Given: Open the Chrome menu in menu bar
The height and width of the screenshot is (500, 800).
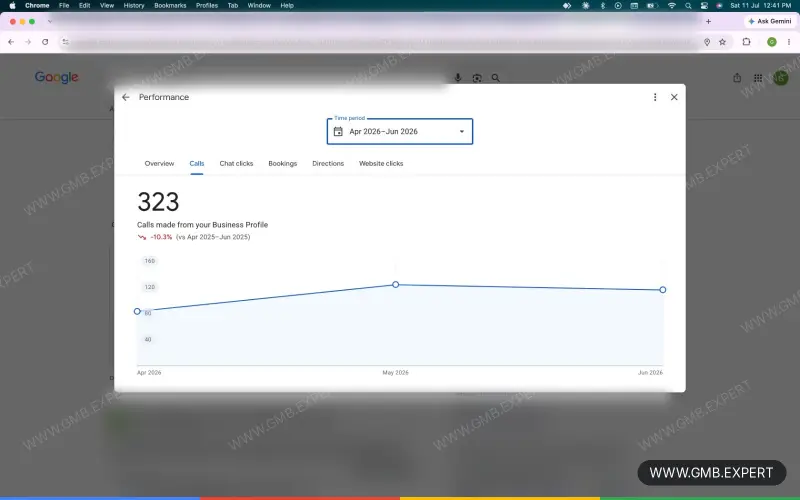Looking at the screenshot, I should (37, 6).
